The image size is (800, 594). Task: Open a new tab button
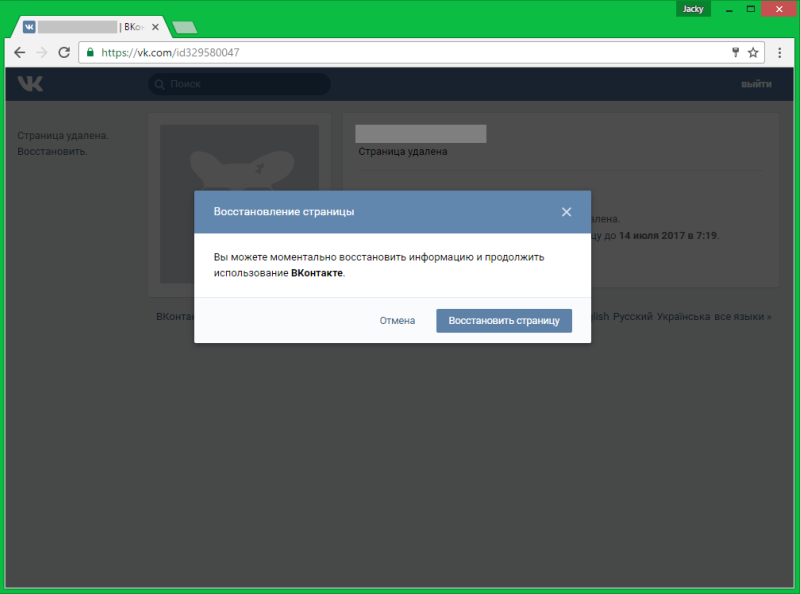tap(185, 27)
